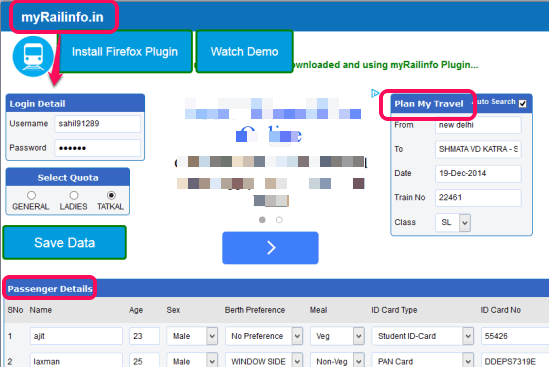Image resolution: width=549 pixels, height=367 pixels.
Task: Toggle the Auto Search checkbox
Action: 522,104
